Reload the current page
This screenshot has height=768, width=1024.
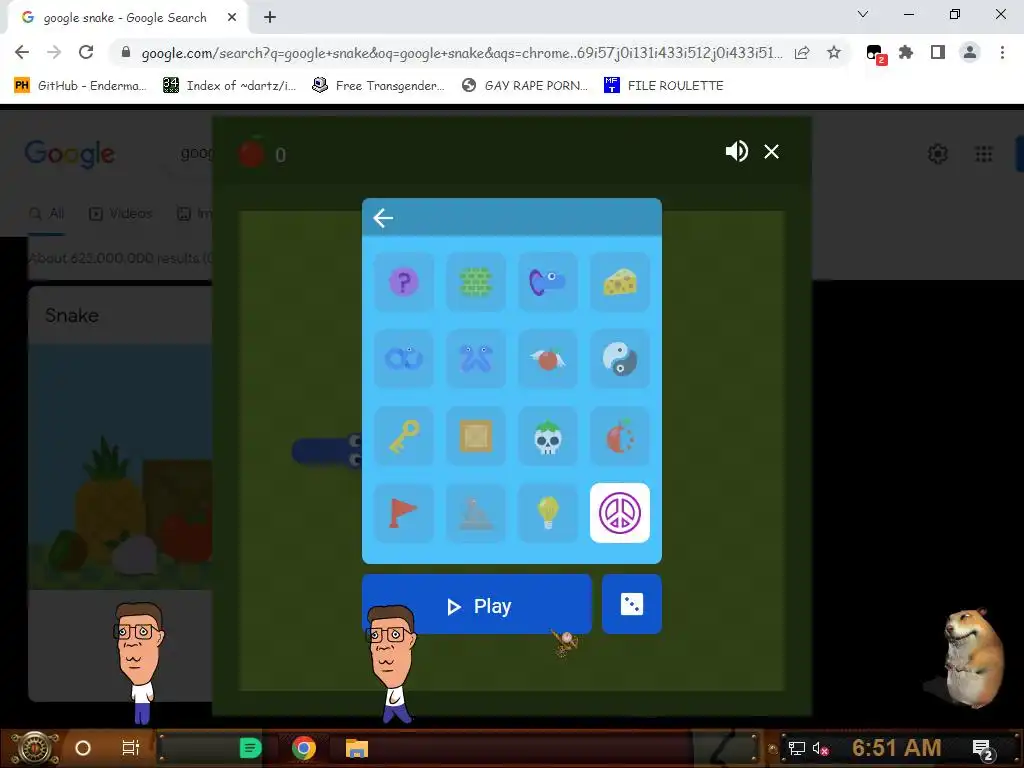[86, 52]
